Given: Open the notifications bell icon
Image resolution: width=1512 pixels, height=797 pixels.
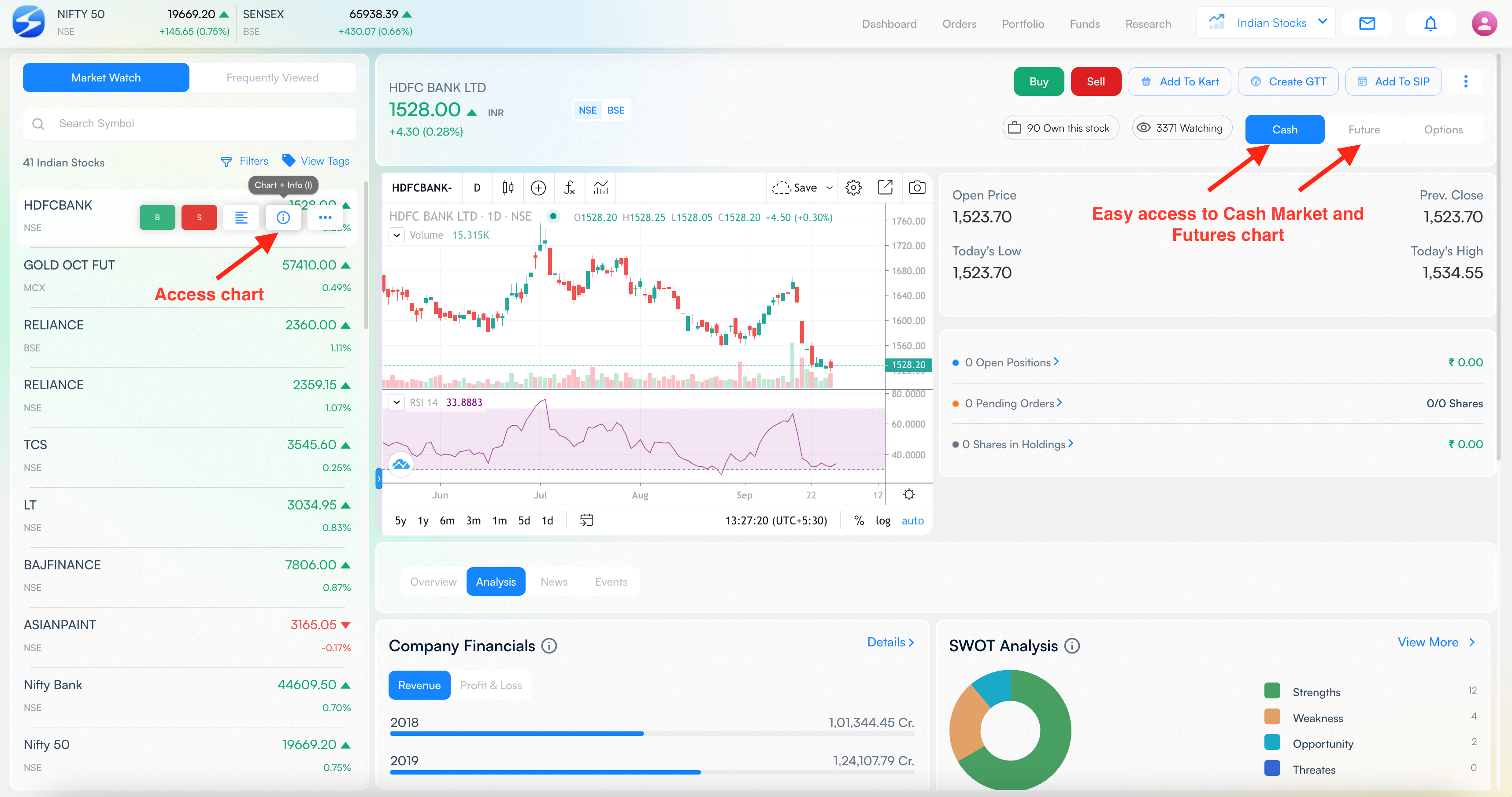Looking at the screenshot, I should point(1430,23).
